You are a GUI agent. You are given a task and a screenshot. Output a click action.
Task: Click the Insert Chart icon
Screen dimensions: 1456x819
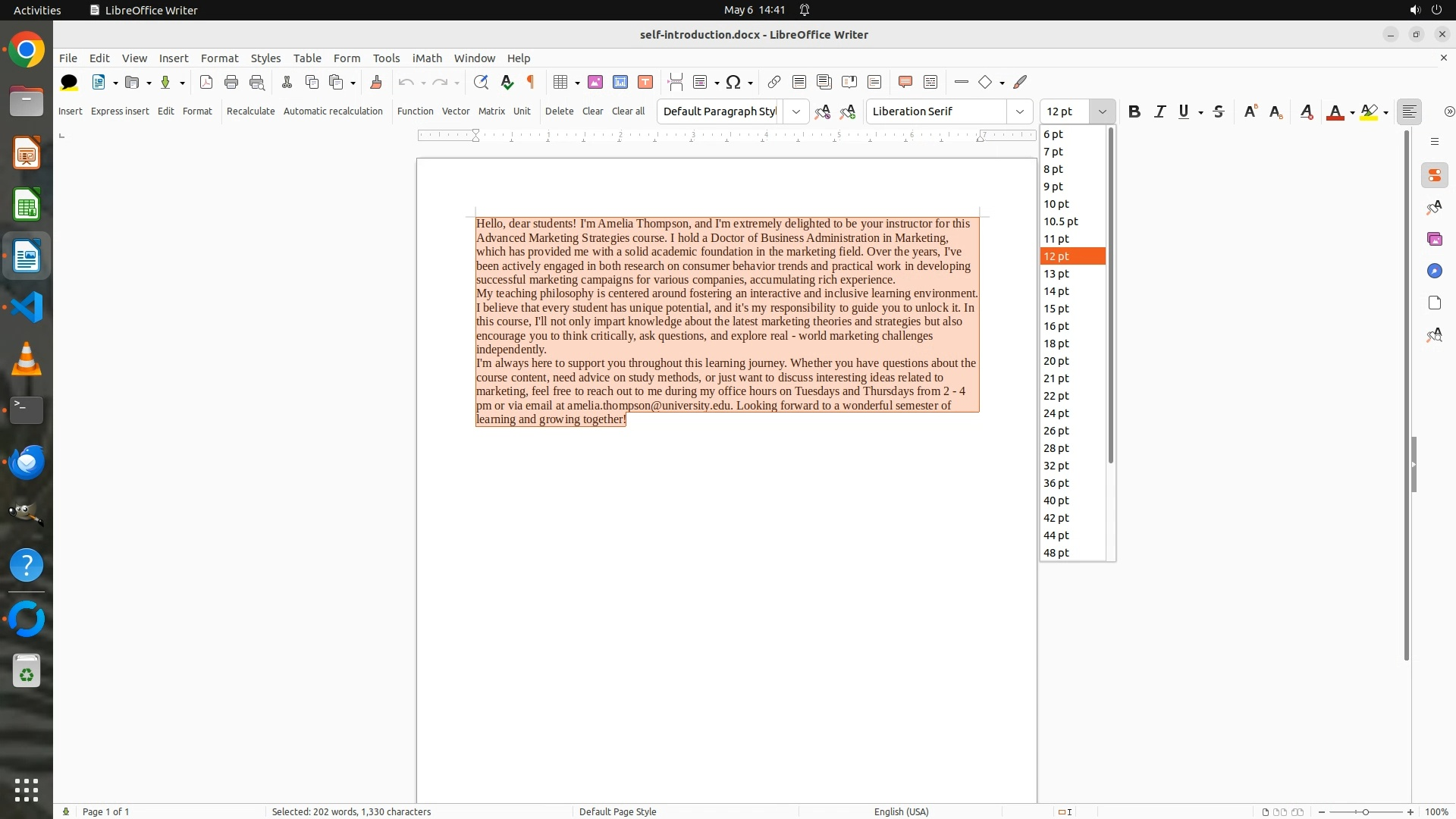620,82
